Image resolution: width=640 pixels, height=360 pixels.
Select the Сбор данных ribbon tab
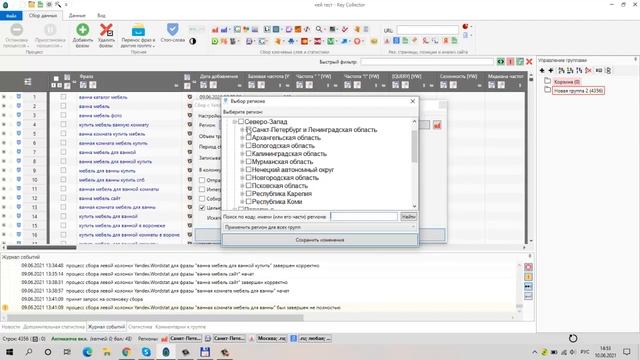point(43,16)
